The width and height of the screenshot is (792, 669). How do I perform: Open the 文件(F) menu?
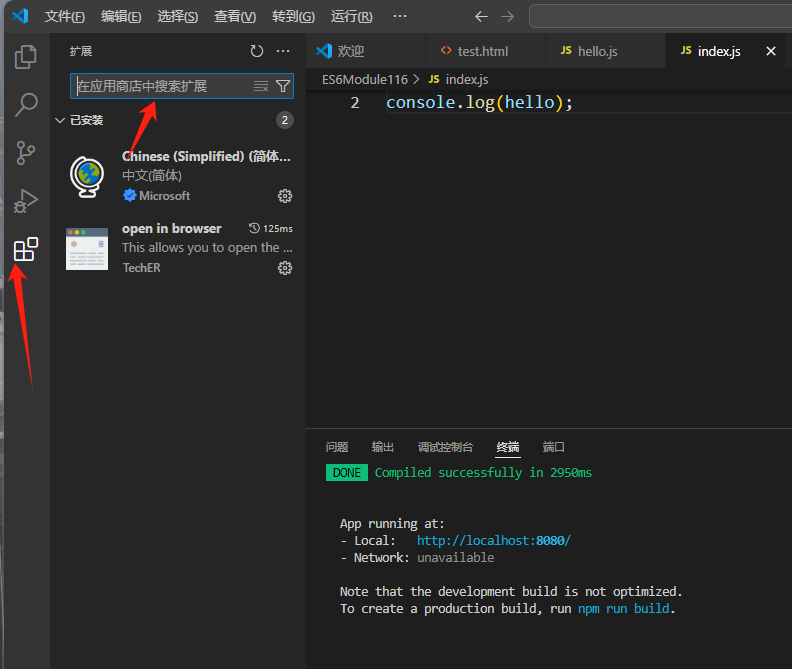pyautogui.click(x=65, y=17)
